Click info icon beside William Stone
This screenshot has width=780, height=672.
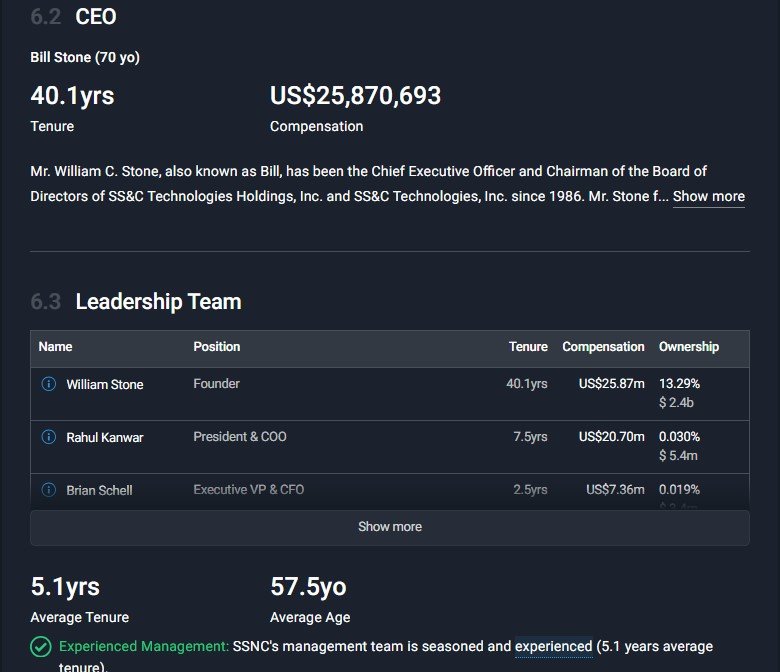49,384
